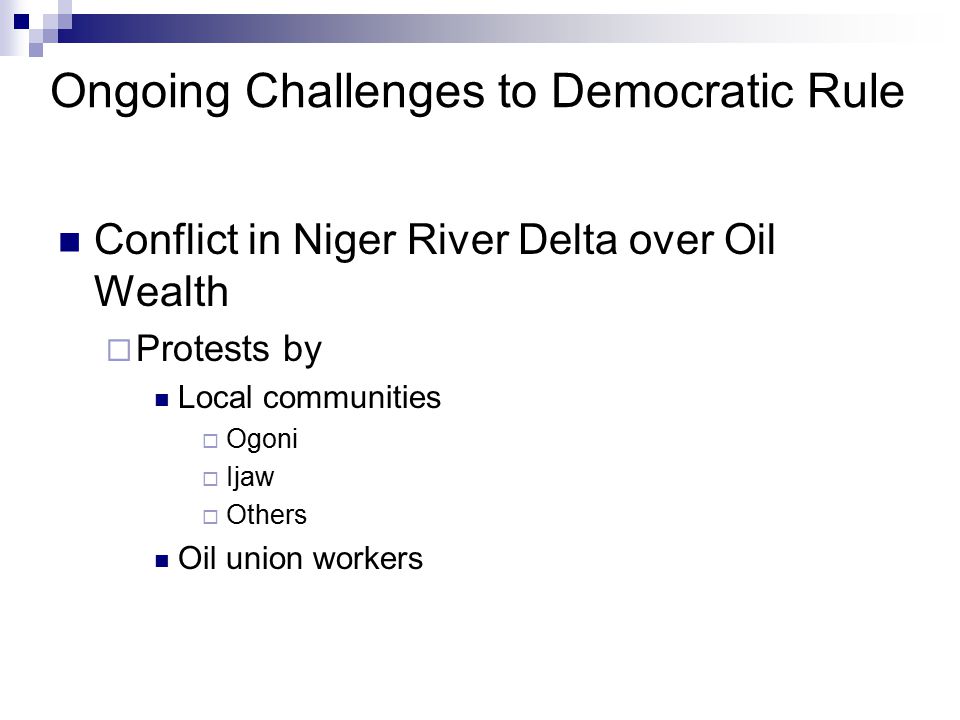Click the dark blue square in corner decoration
The height and width of the screenshot is (720, 960).
click(21, 22)
